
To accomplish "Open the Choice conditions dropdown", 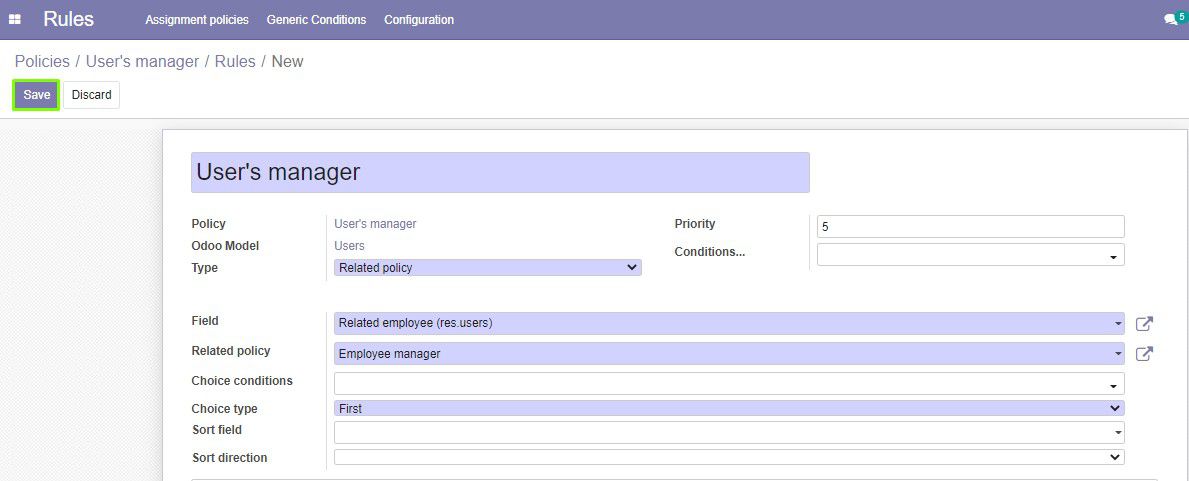I will tap(728, 384).
